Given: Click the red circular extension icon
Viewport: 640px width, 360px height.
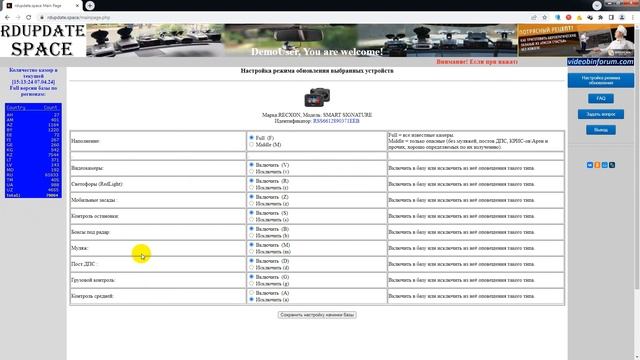Looking at the screenshot, I should [x=569, y=18].
